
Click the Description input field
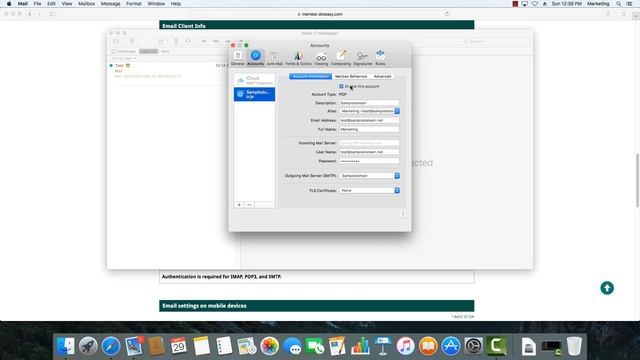tap(369, 103)
